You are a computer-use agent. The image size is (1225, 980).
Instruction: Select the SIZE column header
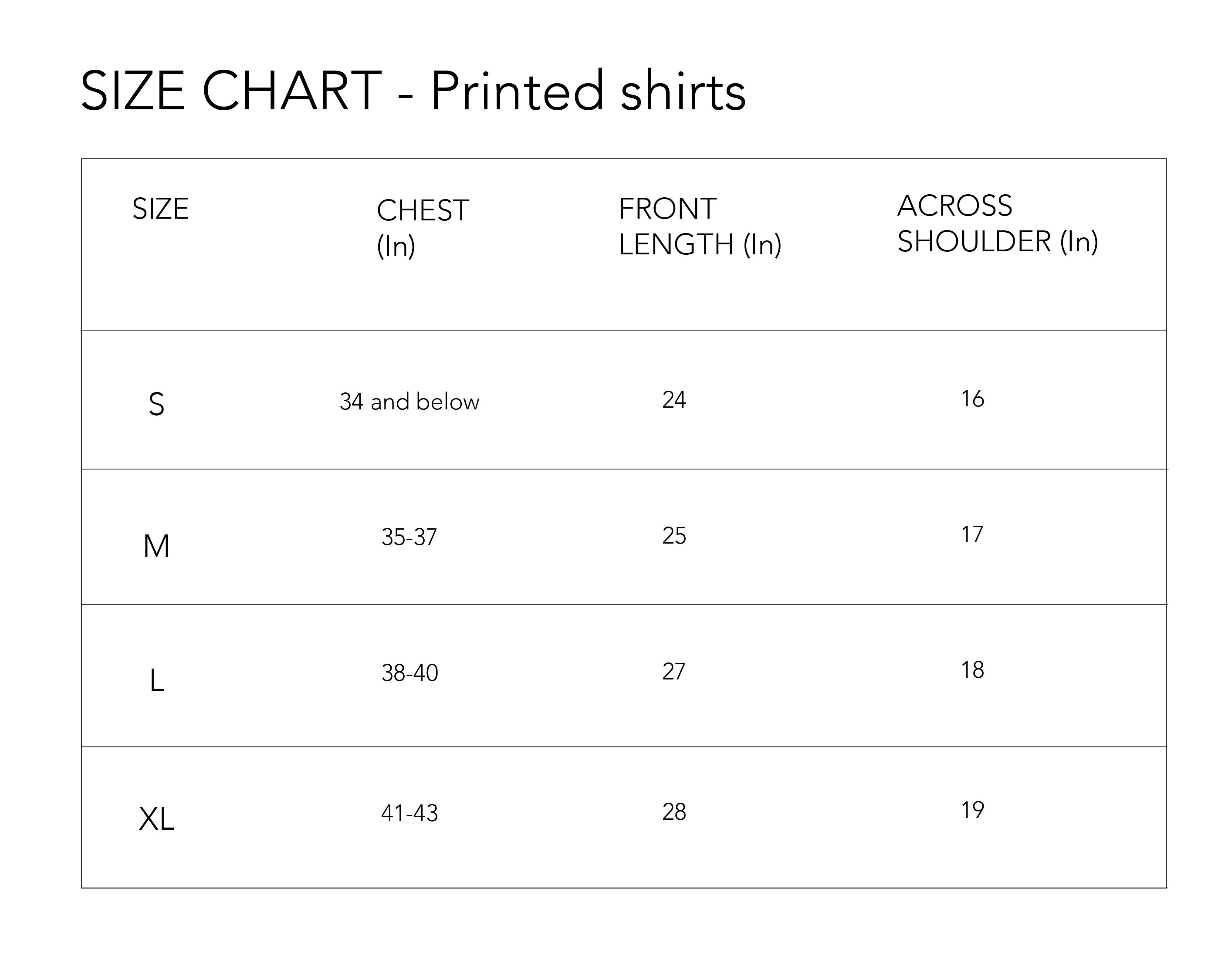coord(160,209)
